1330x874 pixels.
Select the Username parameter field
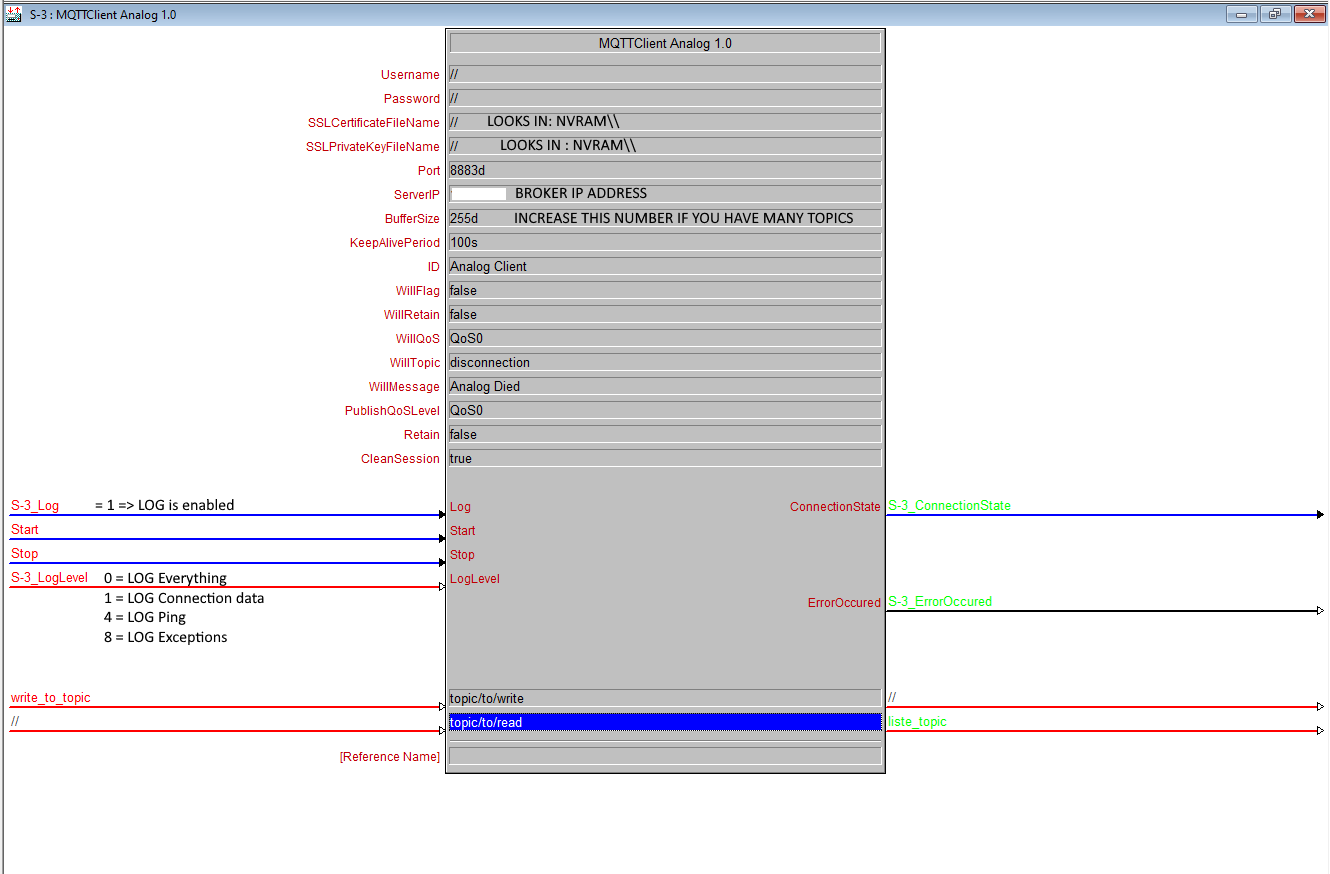click(x=665, y=74)
